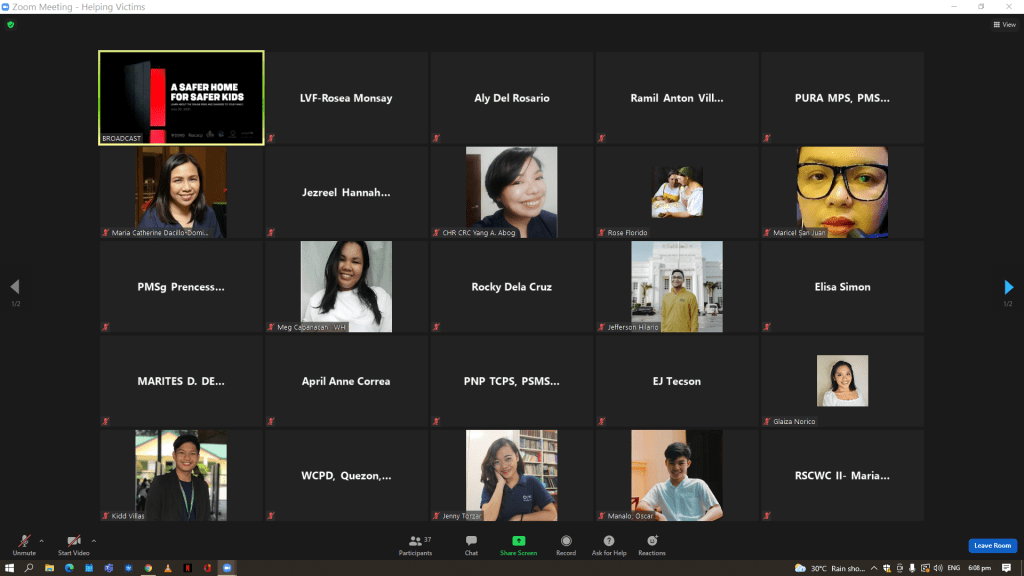Unmute the microphone

pos(23,543)
